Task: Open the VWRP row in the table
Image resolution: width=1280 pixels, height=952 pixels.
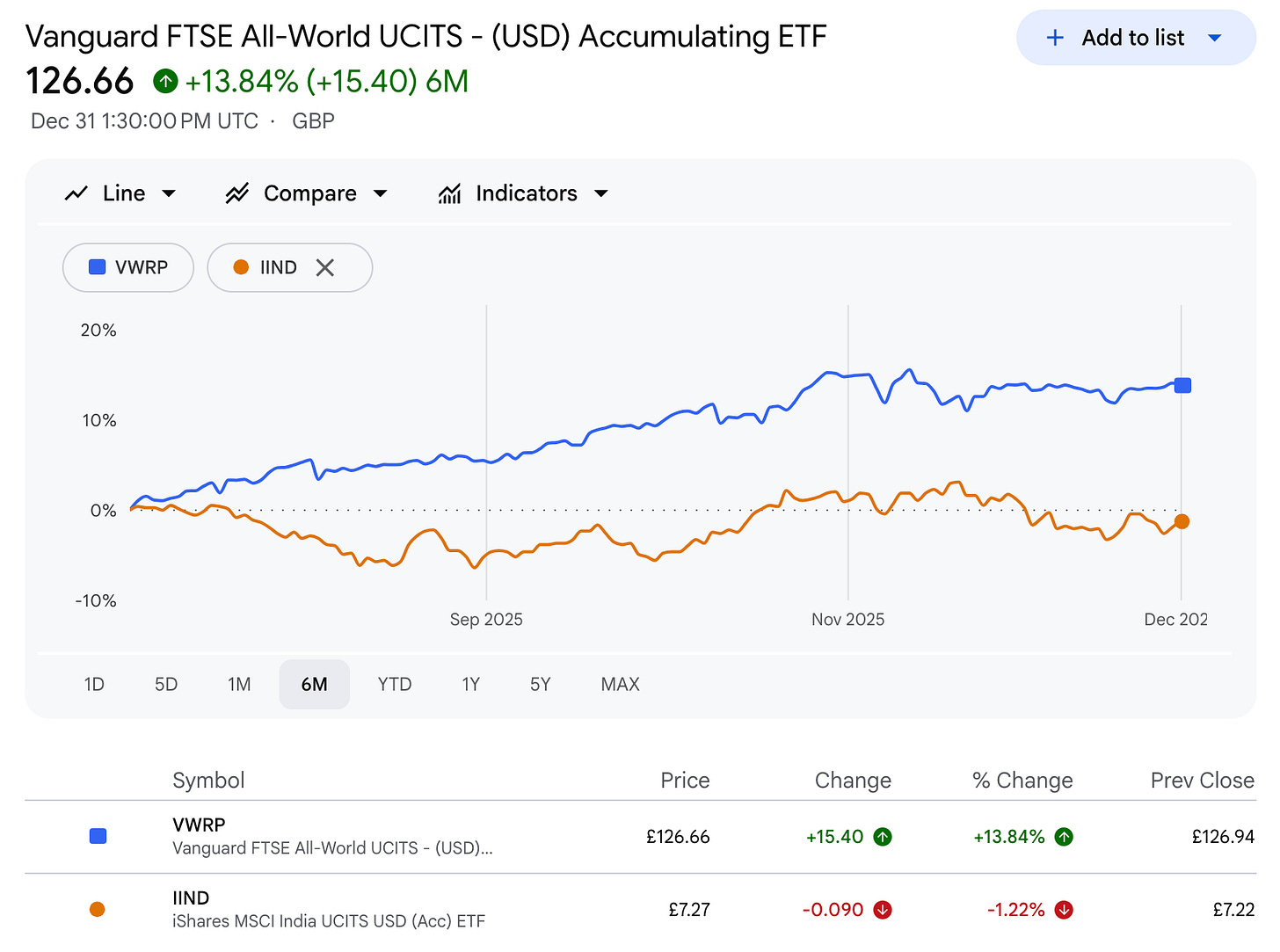Action: click(331, 836)
